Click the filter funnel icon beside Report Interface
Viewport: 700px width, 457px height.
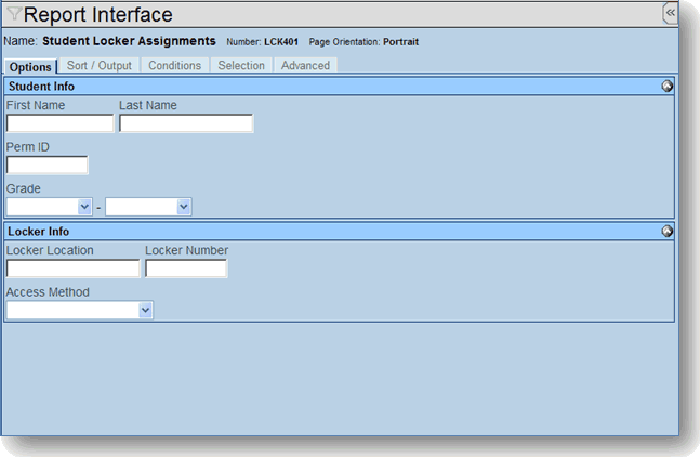[14, 14]
